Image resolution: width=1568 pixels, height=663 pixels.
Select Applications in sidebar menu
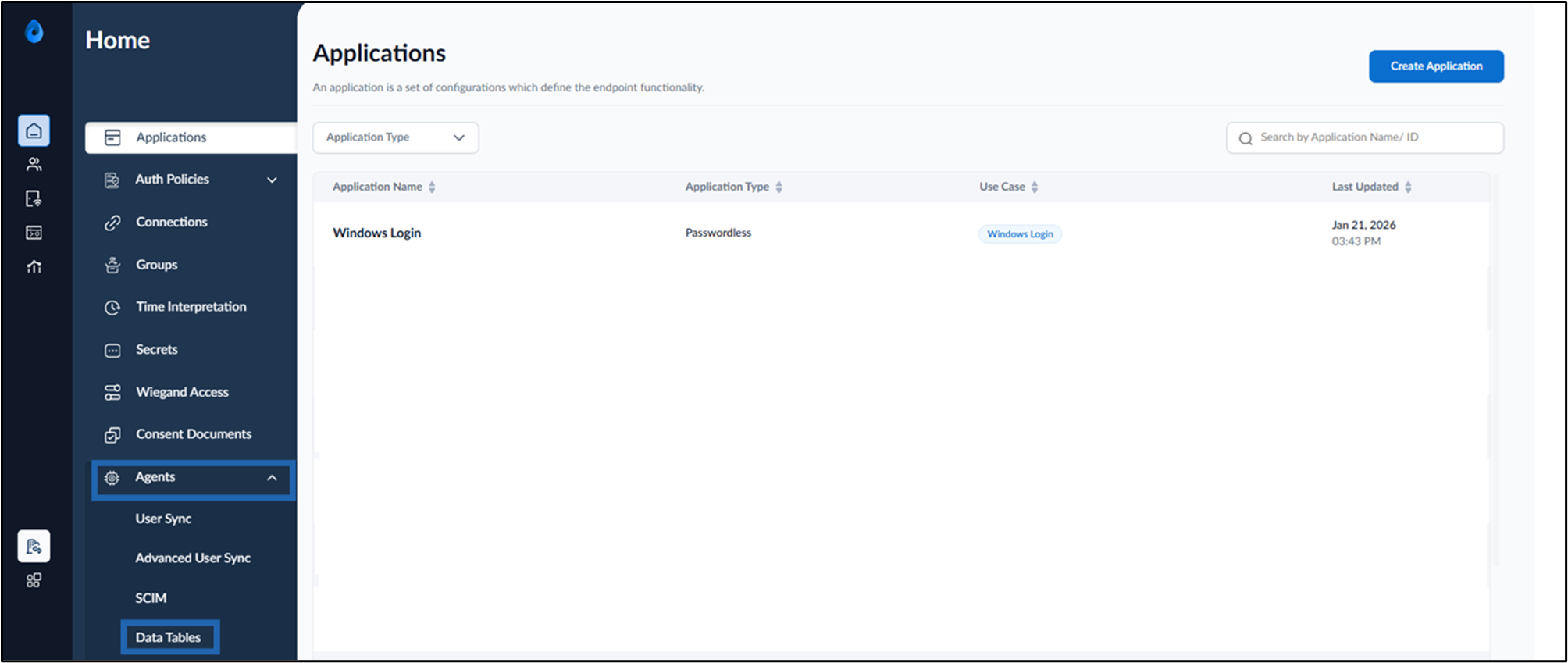[191, 137]
